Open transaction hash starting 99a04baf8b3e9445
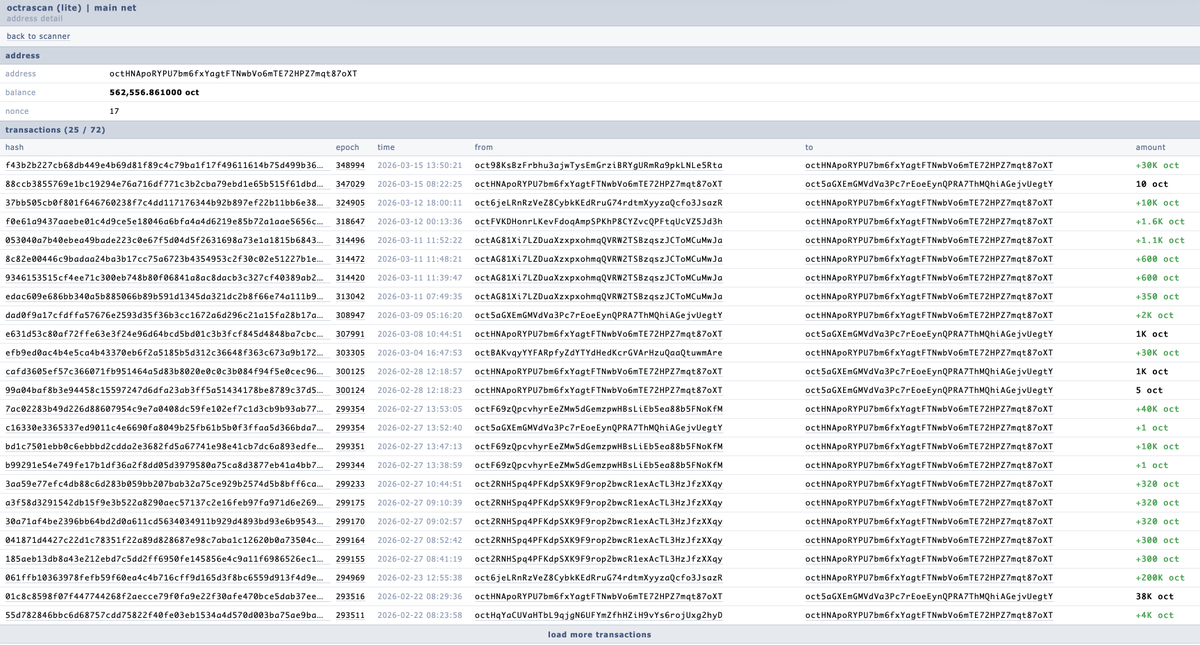The height and width of the screenshot is (645, 1200). tap(165, 390)
